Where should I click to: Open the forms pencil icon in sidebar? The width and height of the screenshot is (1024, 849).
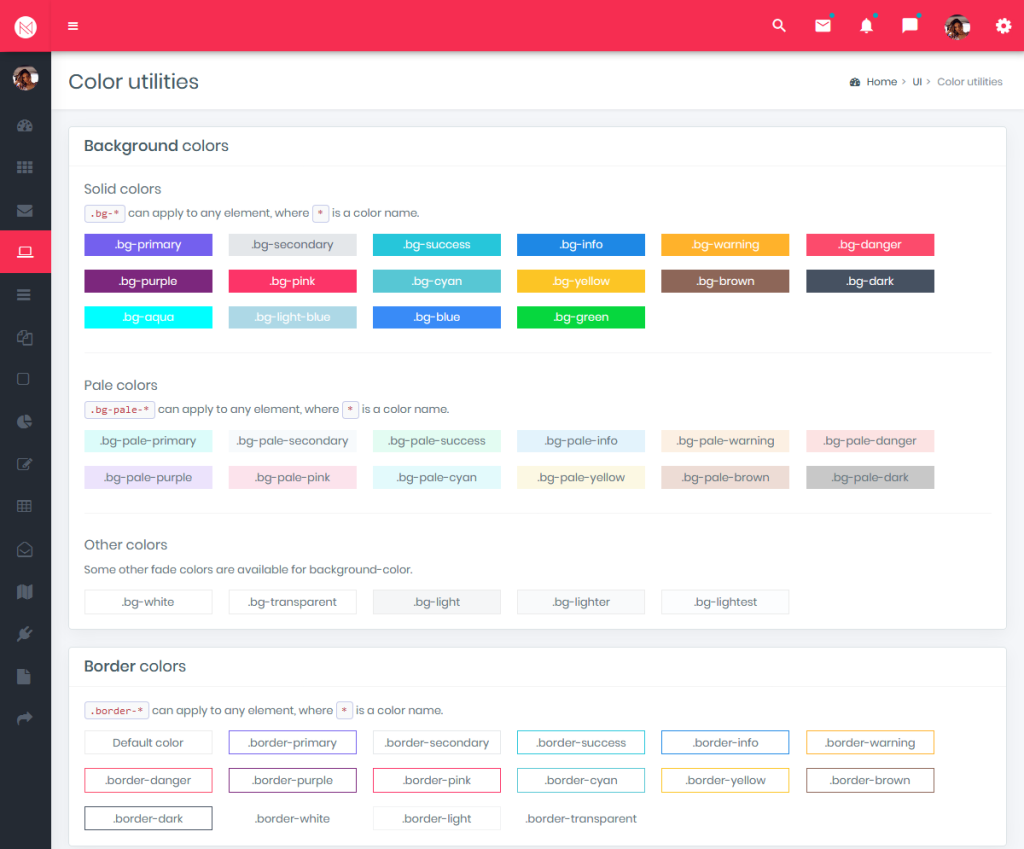tap(25, 463)
